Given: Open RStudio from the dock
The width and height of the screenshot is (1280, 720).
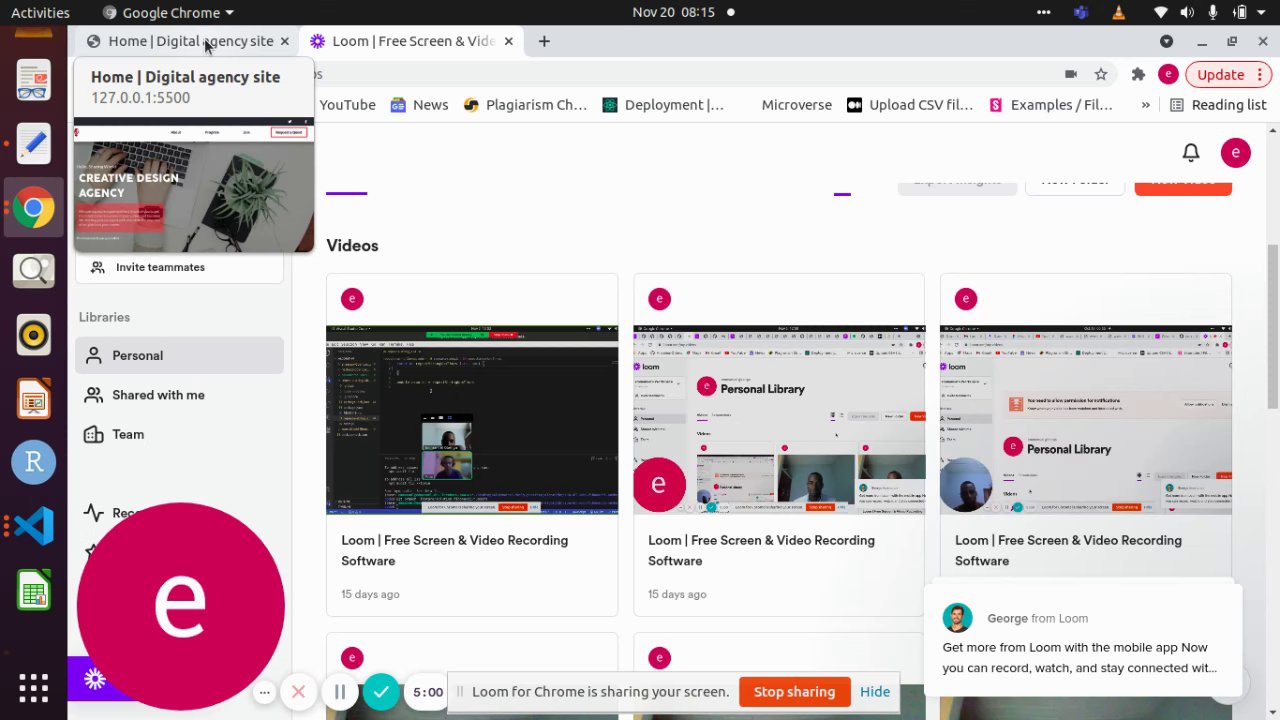Looking at the screenshot, I should point(33,462).
